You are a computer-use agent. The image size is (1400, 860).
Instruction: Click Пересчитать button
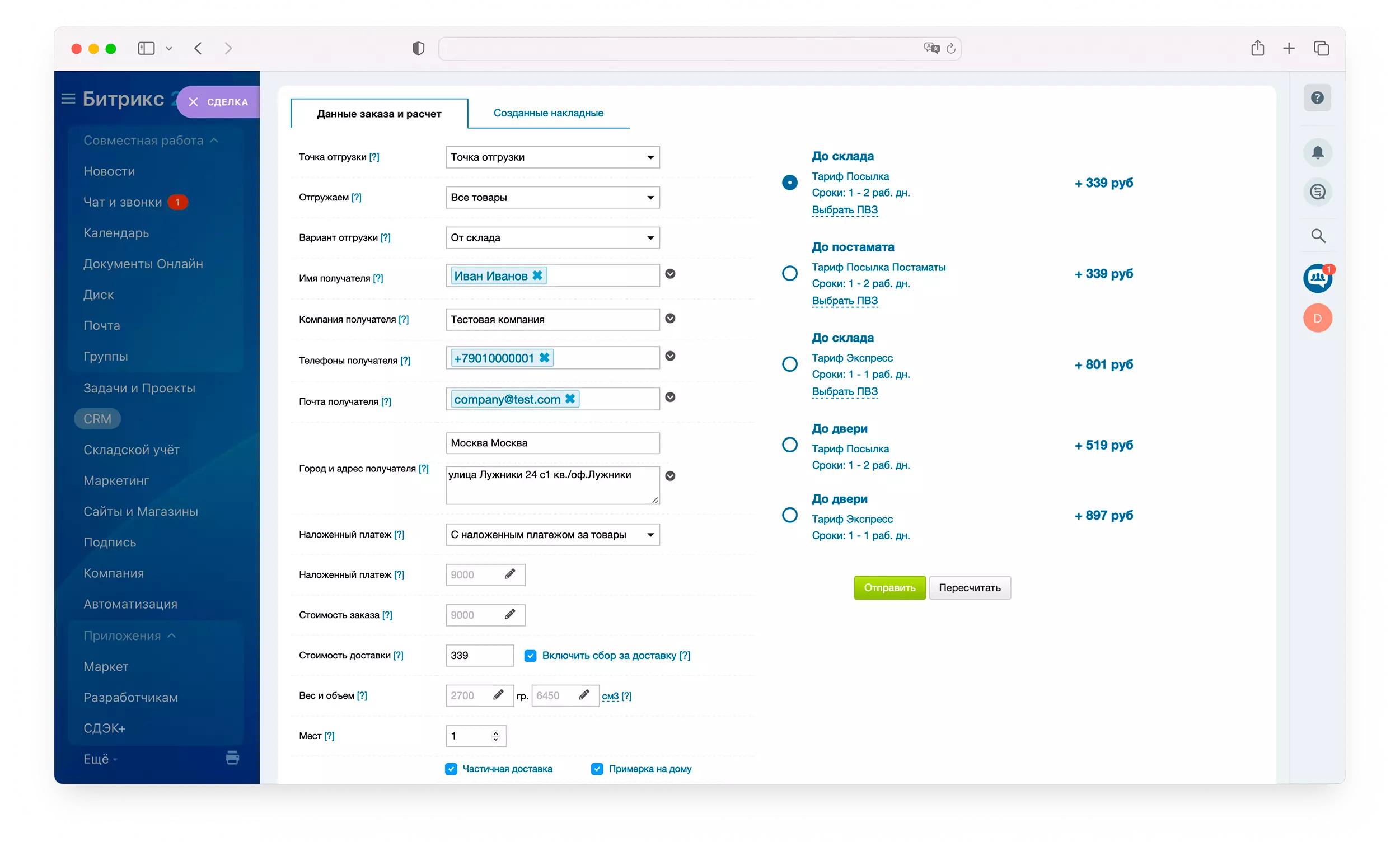click(971, 588)
